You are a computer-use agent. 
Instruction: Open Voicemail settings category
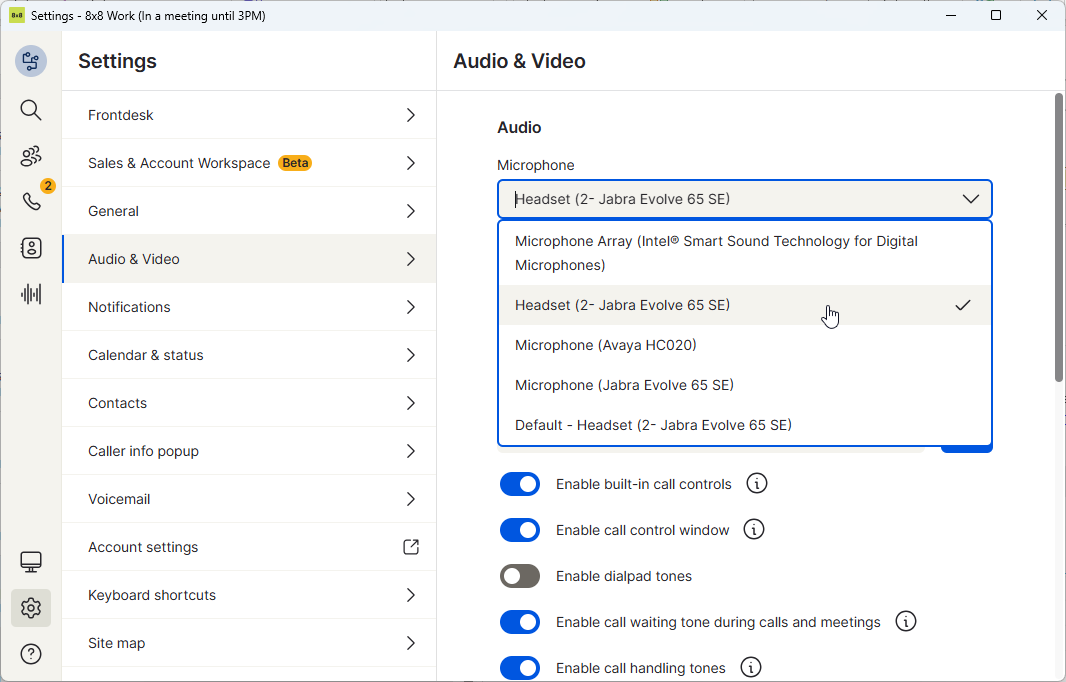[x=249, y=499]
